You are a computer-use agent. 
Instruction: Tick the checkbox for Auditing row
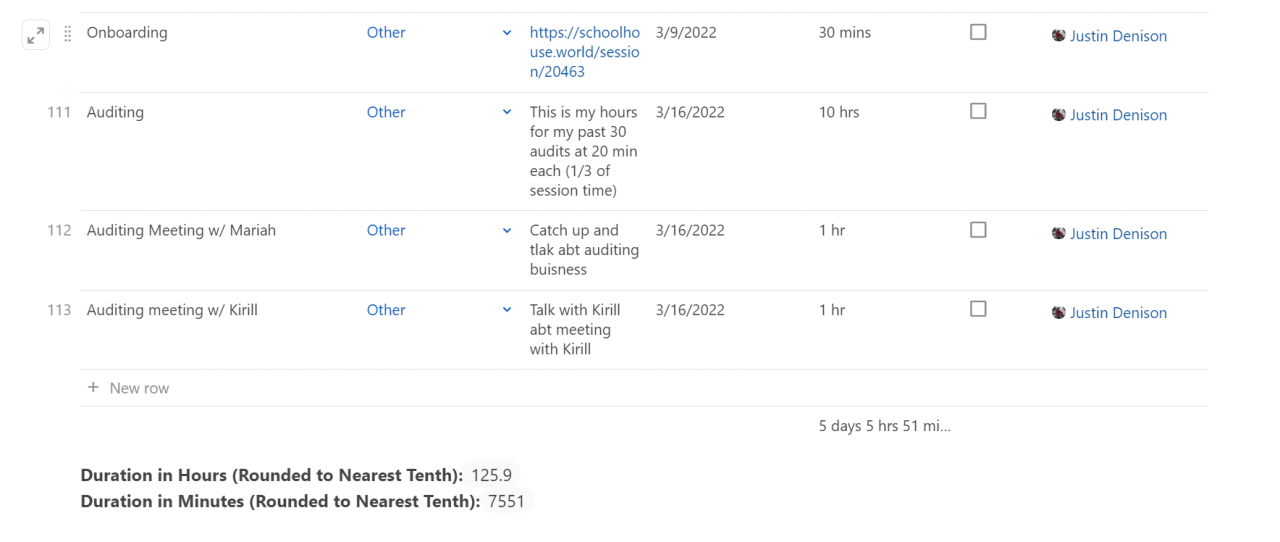click(x=978, y=111)
